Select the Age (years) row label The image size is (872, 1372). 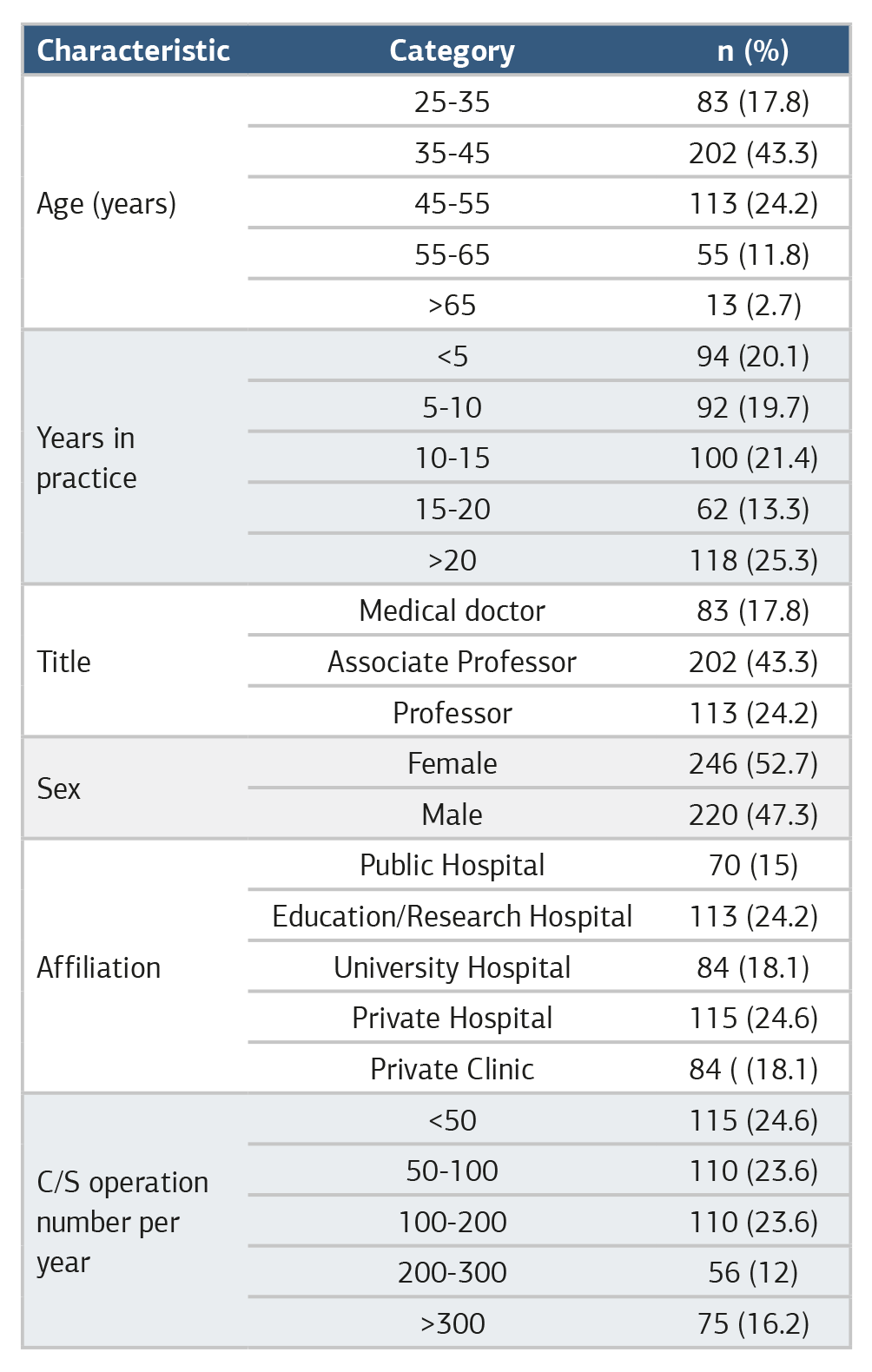(106, 204)
